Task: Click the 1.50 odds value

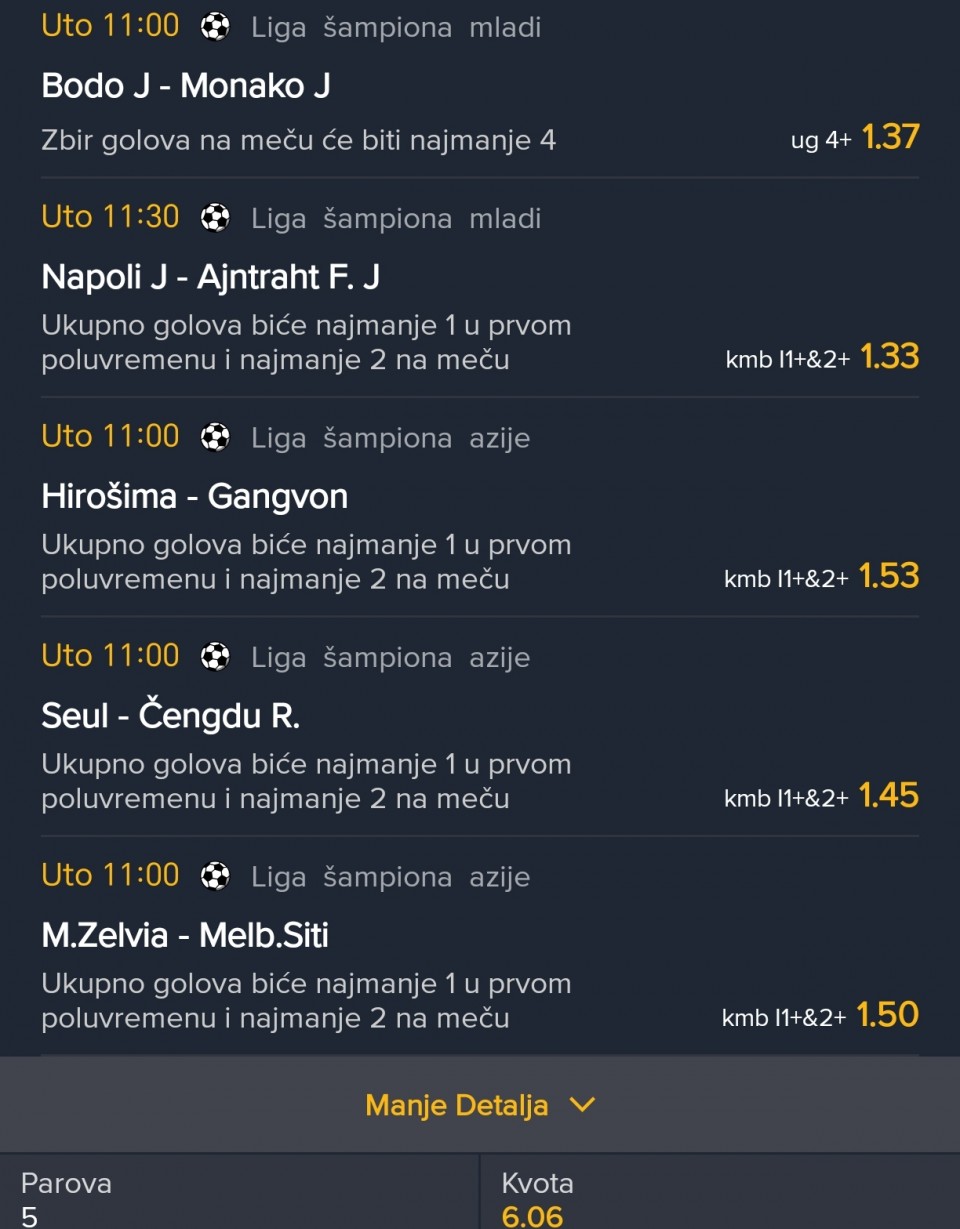Action: tap(888, 1015)
